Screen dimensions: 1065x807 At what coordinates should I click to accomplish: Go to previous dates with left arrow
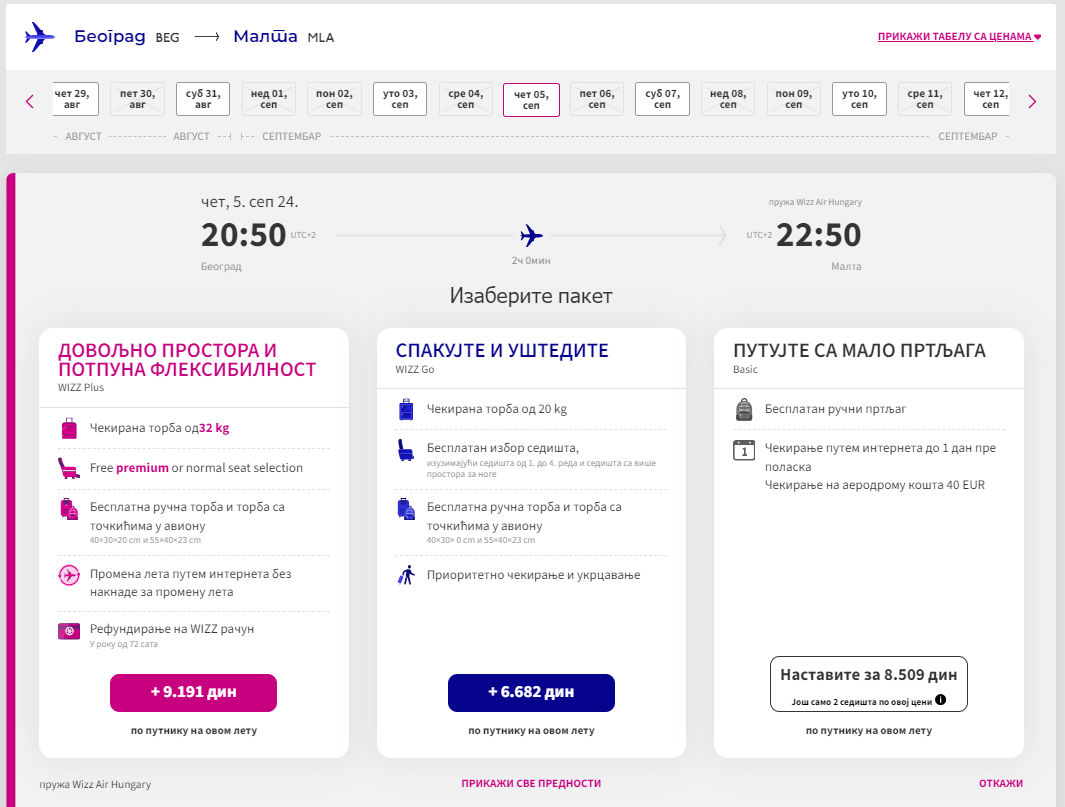pyautogui.click(x=30, y=102)
